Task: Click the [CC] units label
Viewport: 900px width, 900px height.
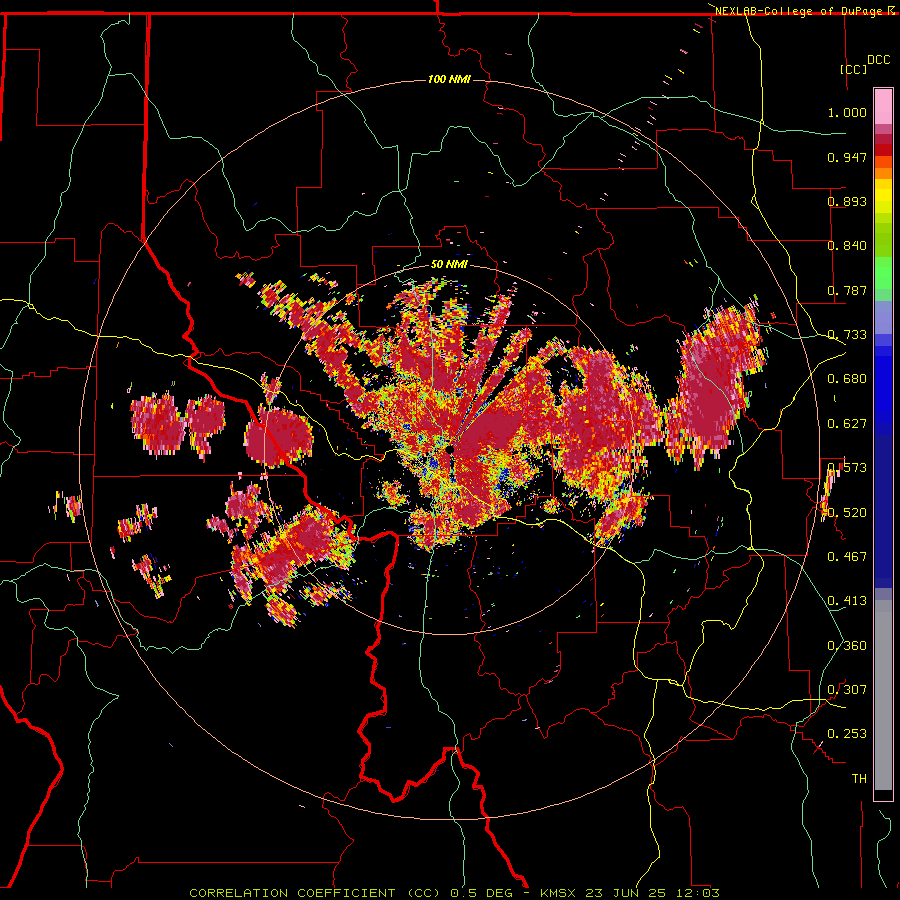Action: tap(853, 69)
